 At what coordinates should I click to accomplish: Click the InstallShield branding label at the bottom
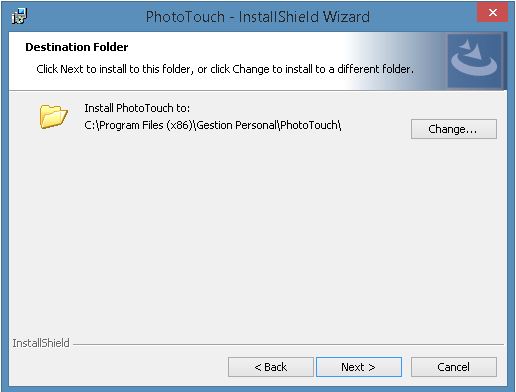(x=41, y=343)
